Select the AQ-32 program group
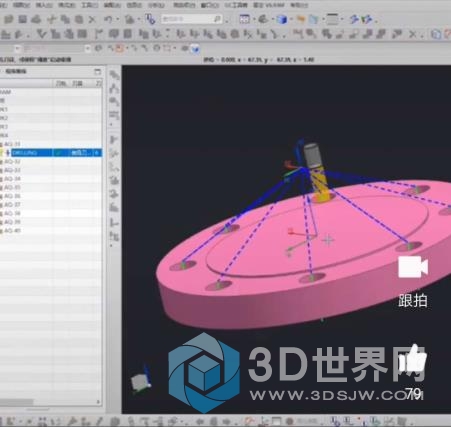Screen dimensions: 451x427 click(x=12, y=162)
